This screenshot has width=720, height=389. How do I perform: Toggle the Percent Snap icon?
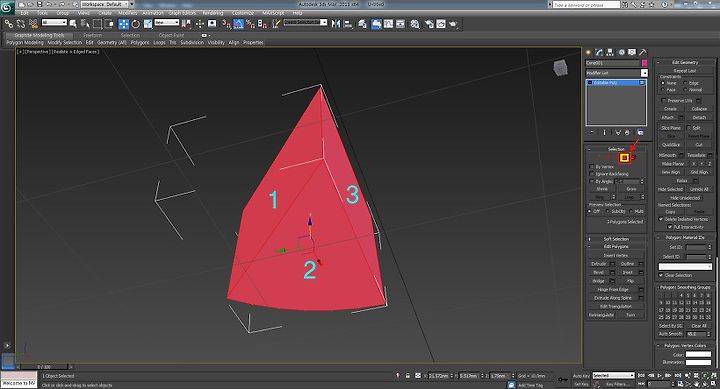click(250, 24)
